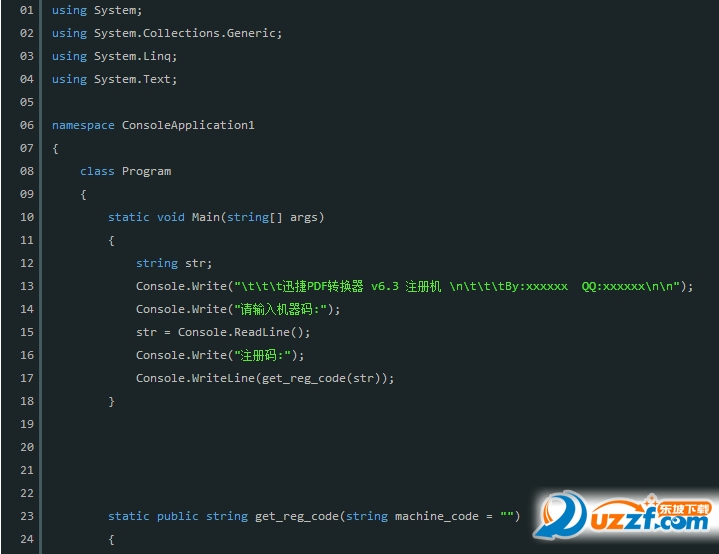Click the opening brace on line 11
719x554 pixels.
click(x=111, y=240)
